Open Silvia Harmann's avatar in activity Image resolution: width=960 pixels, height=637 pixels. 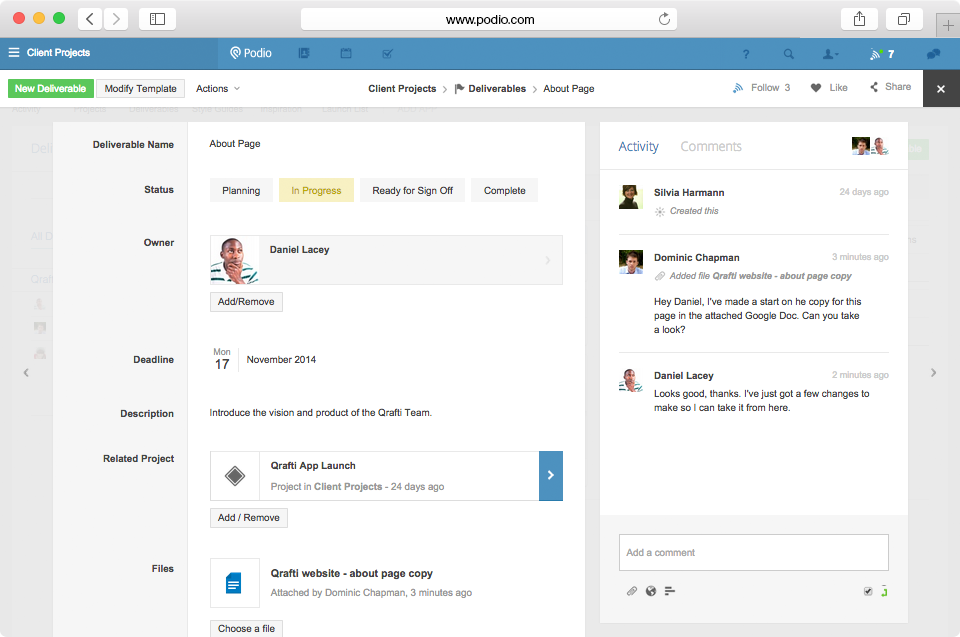tap(631, 197)
